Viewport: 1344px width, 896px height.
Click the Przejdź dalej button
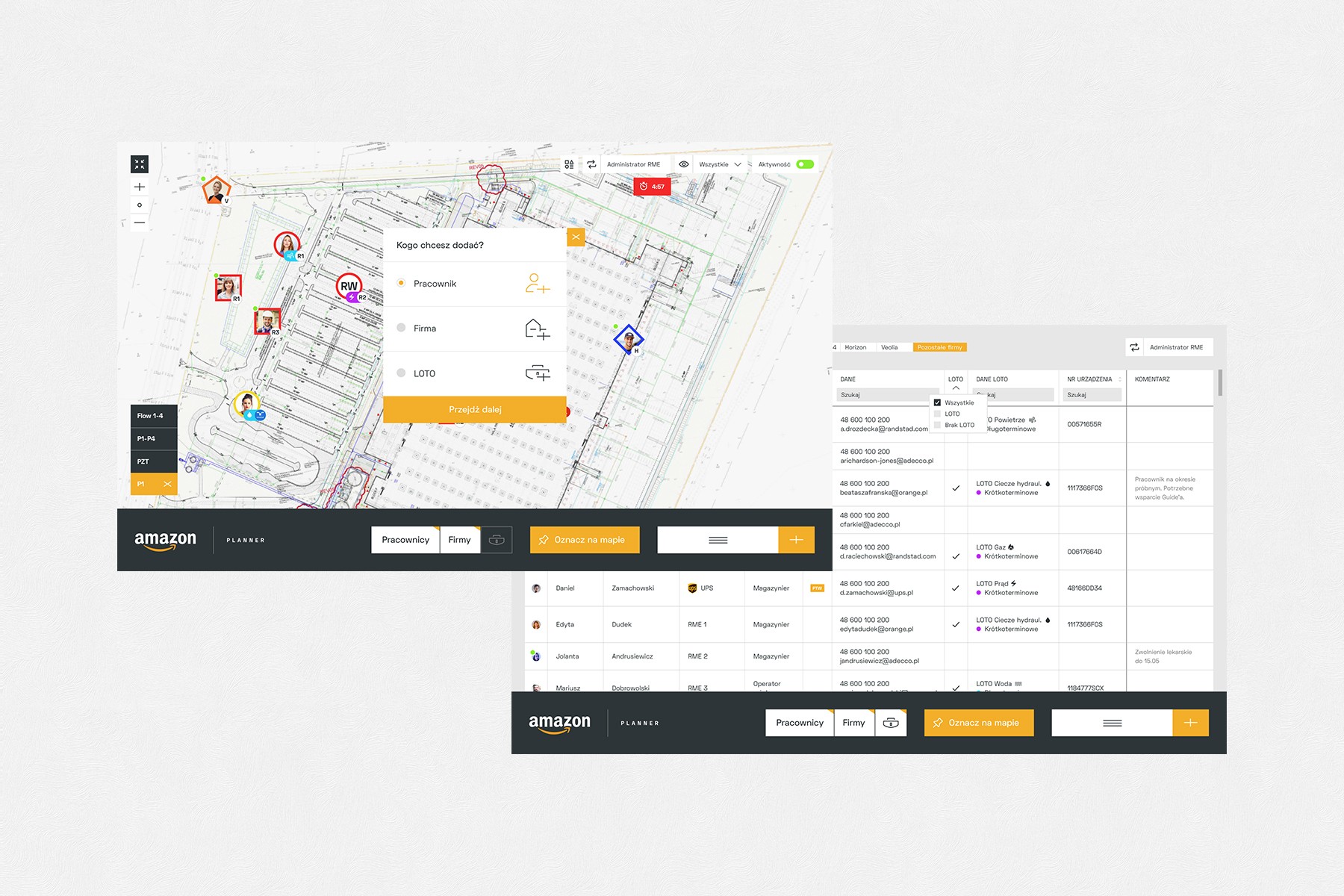[x=475, y=409]
